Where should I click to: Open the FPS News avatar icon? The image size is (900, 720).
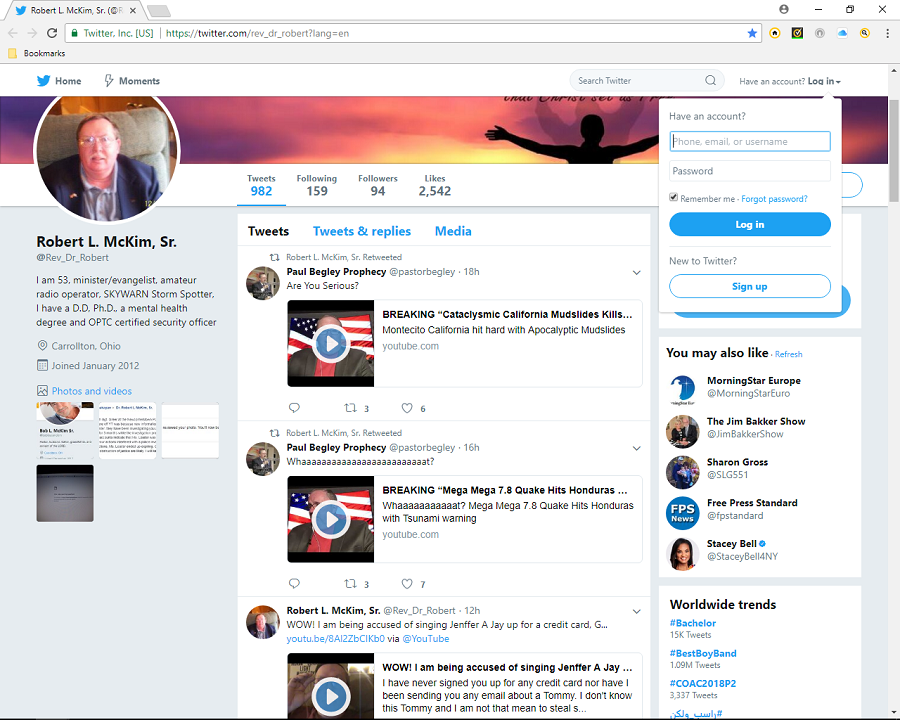coord(682,513)
